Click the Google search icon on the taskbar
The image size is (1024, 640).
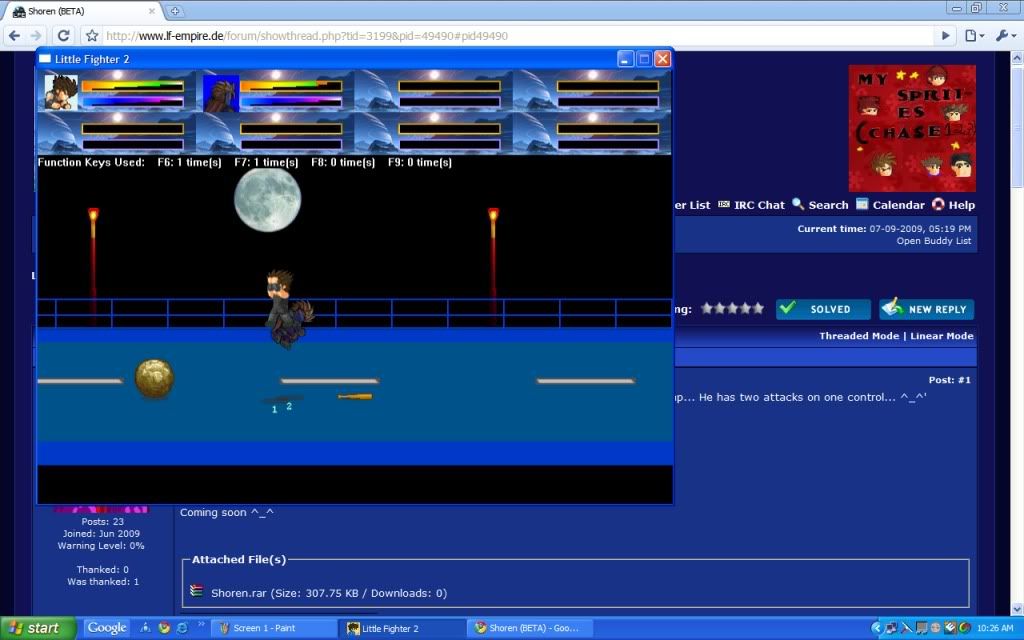tap(106, 628)
